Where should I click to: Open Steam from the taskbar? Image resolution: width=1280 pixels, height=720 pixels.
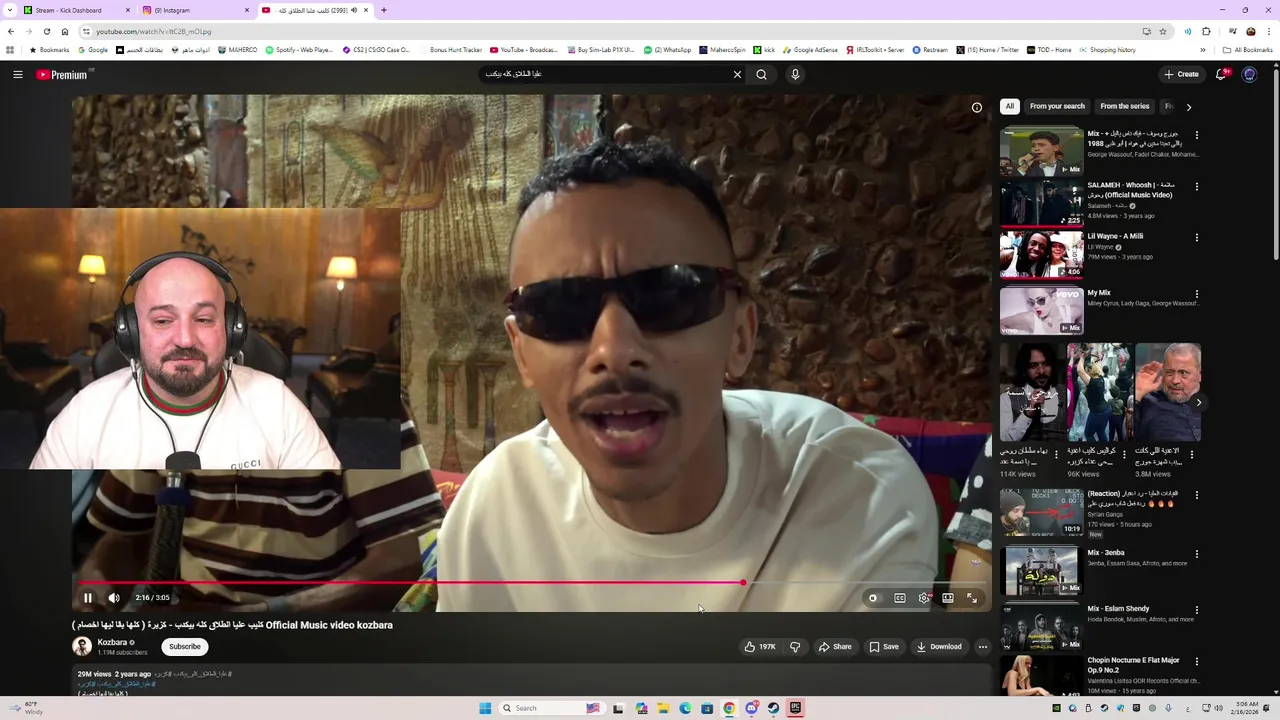point(773,708)
